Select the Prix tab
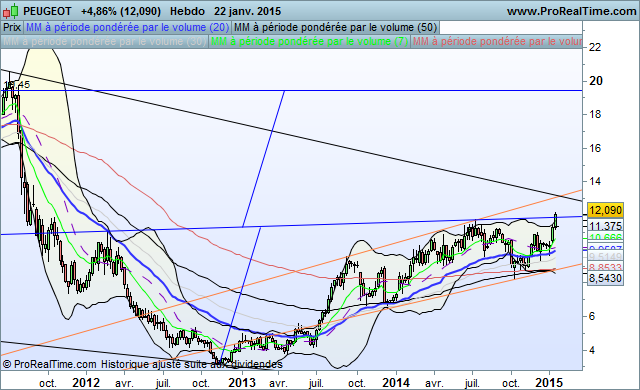640x390 pixels. click(12, 28)
